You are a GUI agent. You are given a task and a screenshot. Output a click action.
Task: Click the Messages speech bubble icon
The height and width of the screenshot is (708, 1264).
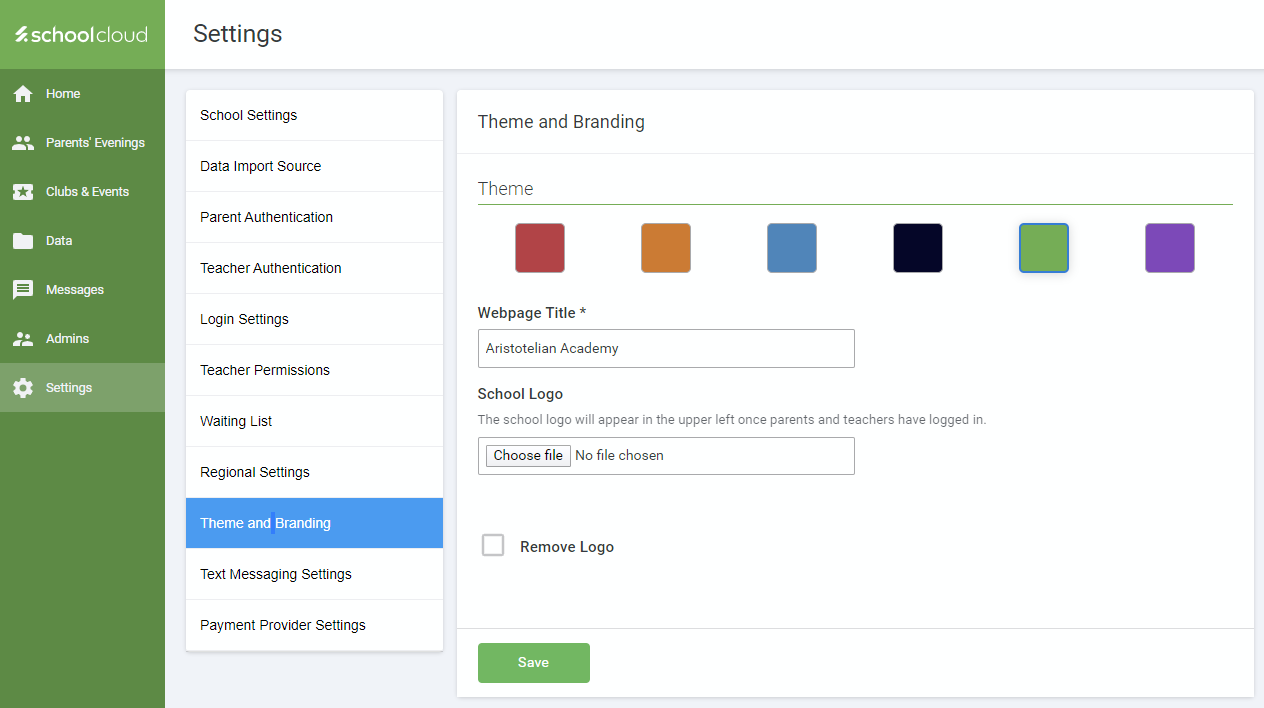point(23,290)
